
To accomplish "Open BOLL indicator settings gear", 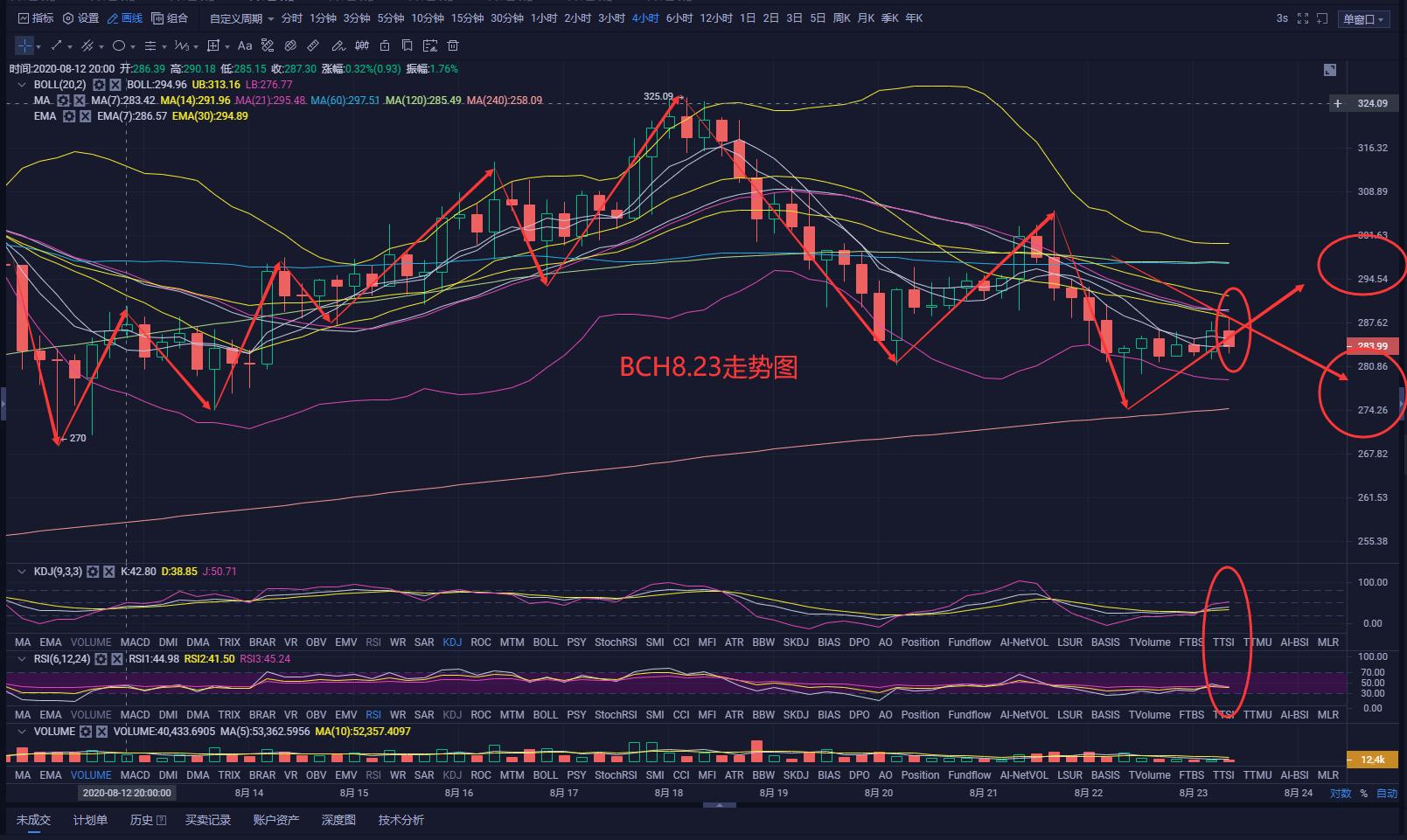I will coord(100,85).
